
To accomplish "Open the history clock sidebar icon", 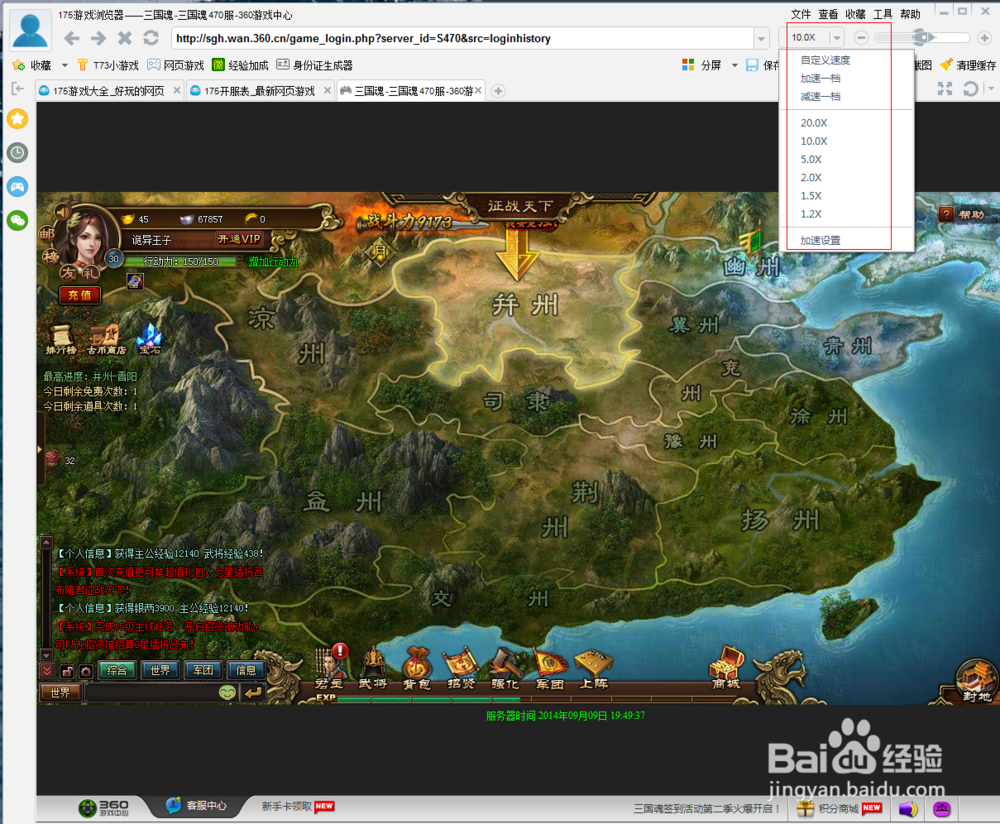I will point(17,152).
